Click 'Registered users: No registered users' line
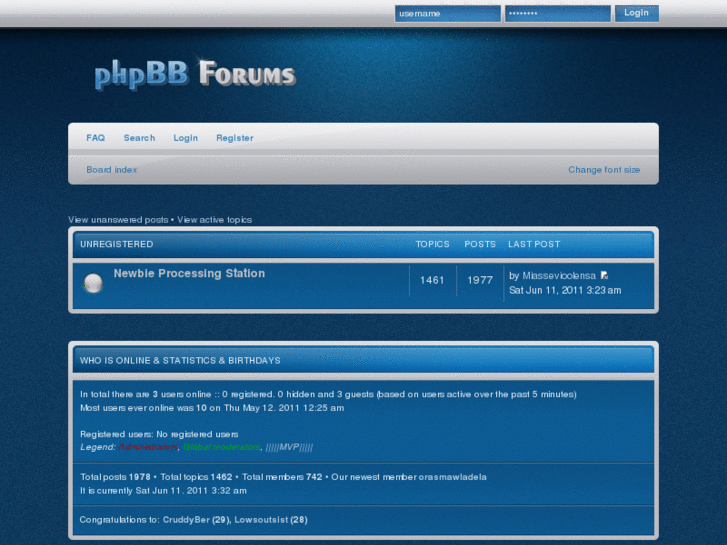This screenshot has height=545, width=727. [159, 434]
